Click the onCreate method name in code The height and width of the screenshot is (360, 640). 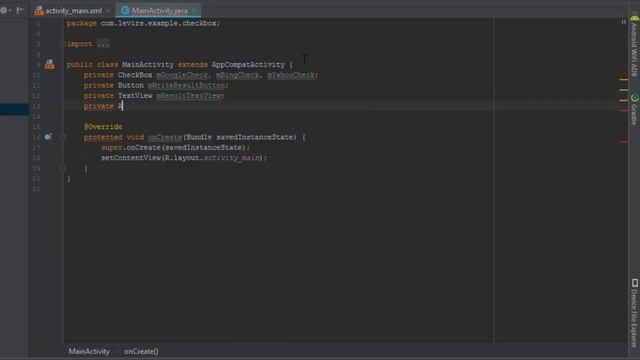tap(165, 137)
